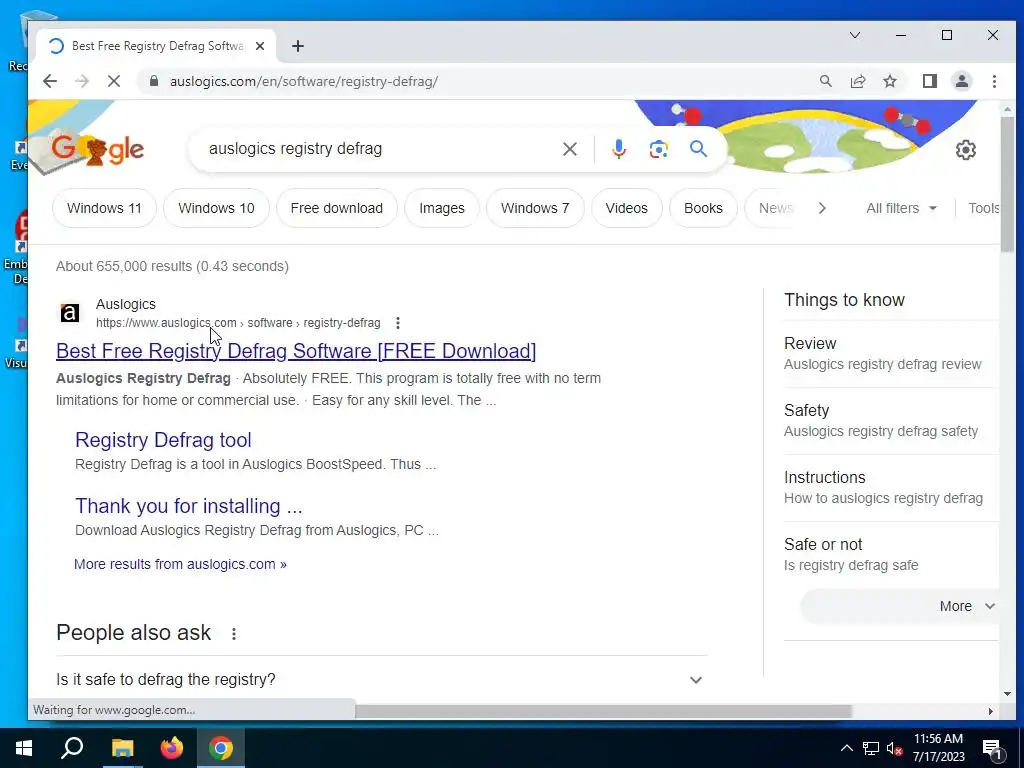
Task: Open Best Free Registry Defrag Software link
Action: 296,351
